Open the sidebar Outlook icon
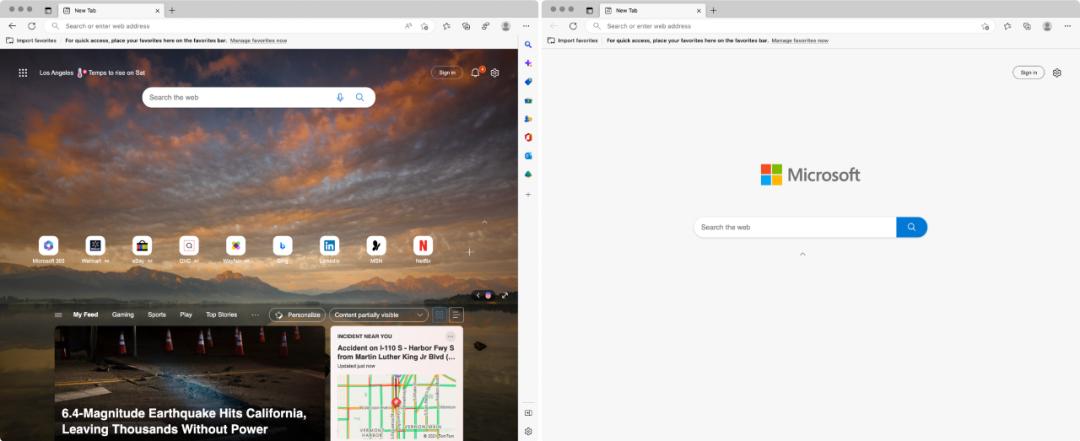Screen dimensions: 1080x441 click(x=528, y=156)
